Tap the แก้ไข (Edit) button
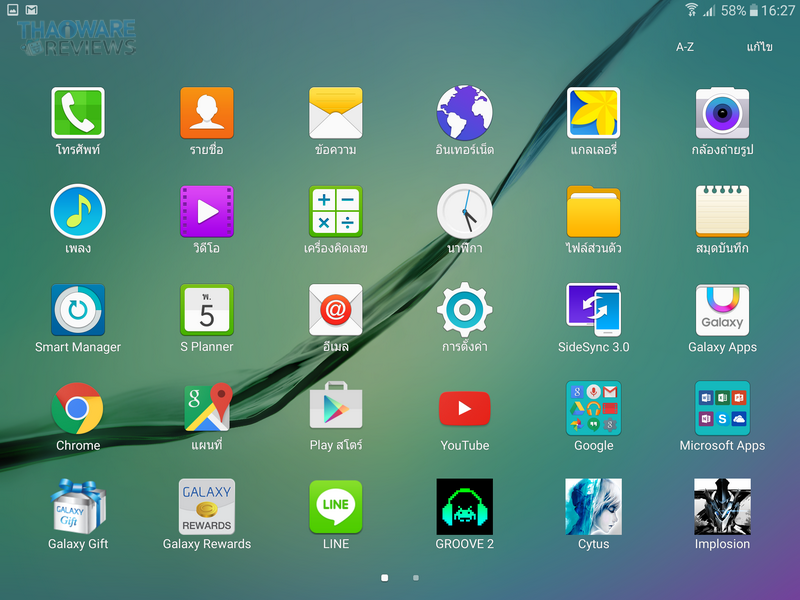 click(x=759, y=47)
